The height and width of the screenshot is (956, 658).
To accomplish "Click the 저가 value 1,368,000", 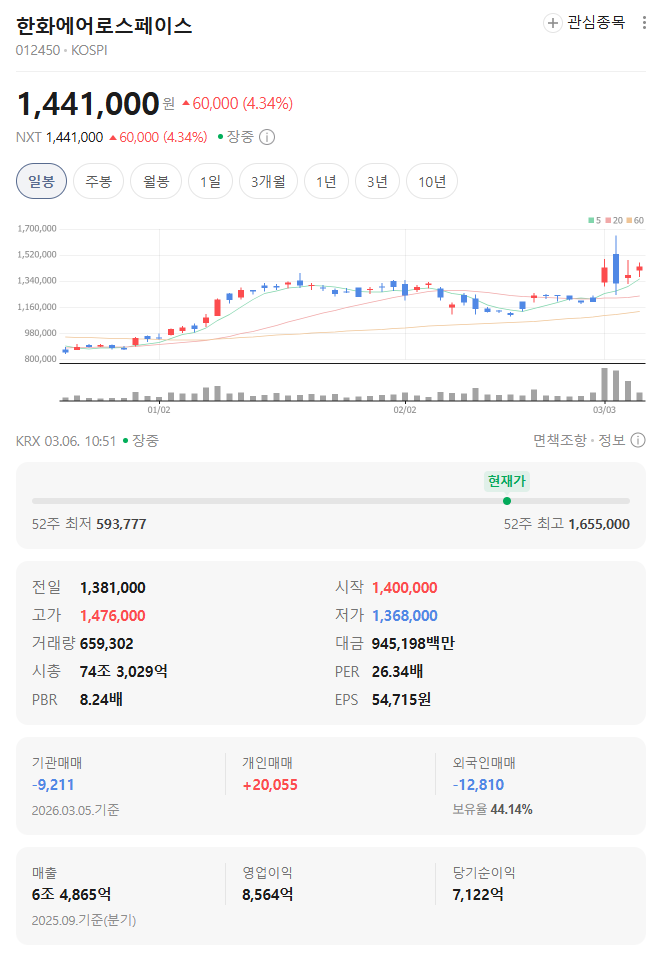I will [404, 616].
